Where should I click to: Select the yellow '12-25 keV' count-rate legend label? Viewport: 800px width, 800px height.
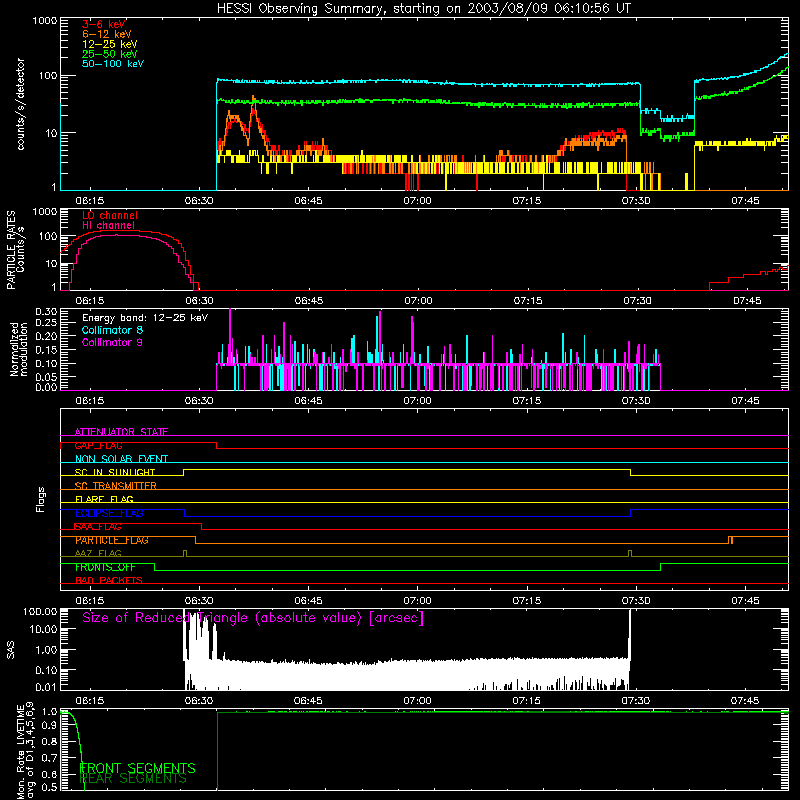[x=110, y=44]
